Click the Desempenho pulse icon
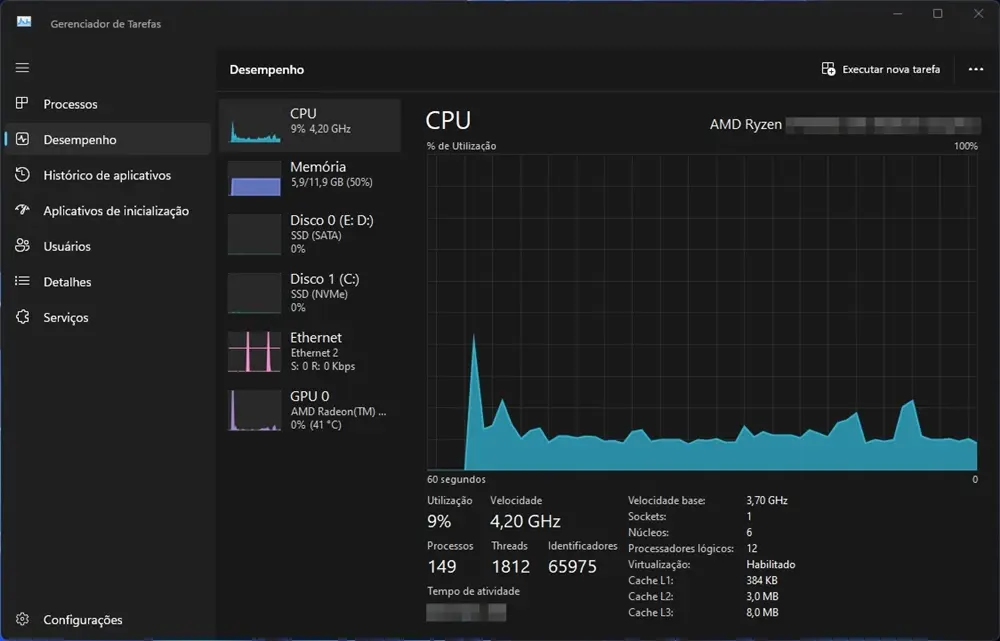 [x=22, y=140]
